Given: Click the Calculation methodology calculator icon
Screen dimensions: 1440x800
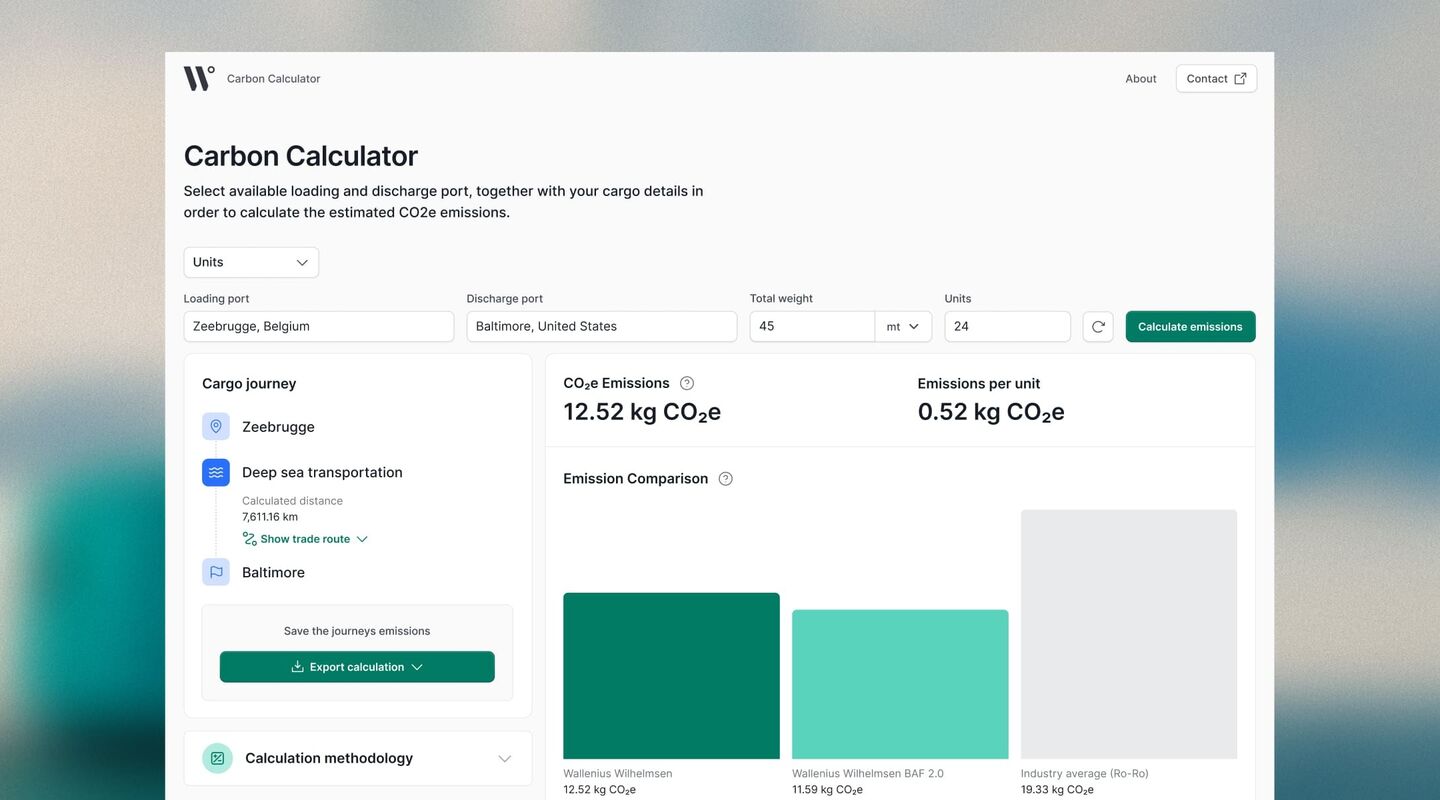Looking at the screenshot, I should (217, 758).
